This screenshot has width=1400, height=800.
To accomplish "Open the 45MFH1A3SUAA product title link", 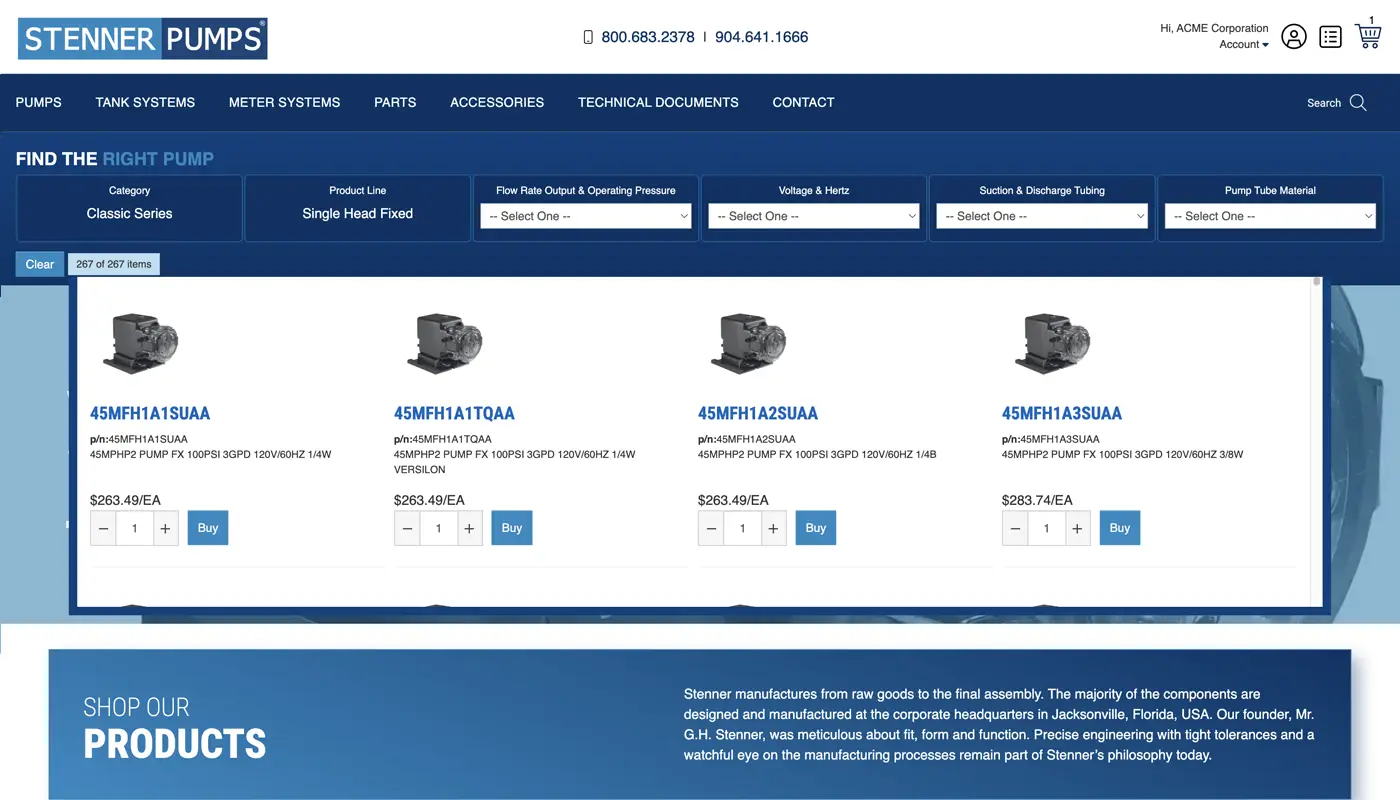I will (1062, 413).
